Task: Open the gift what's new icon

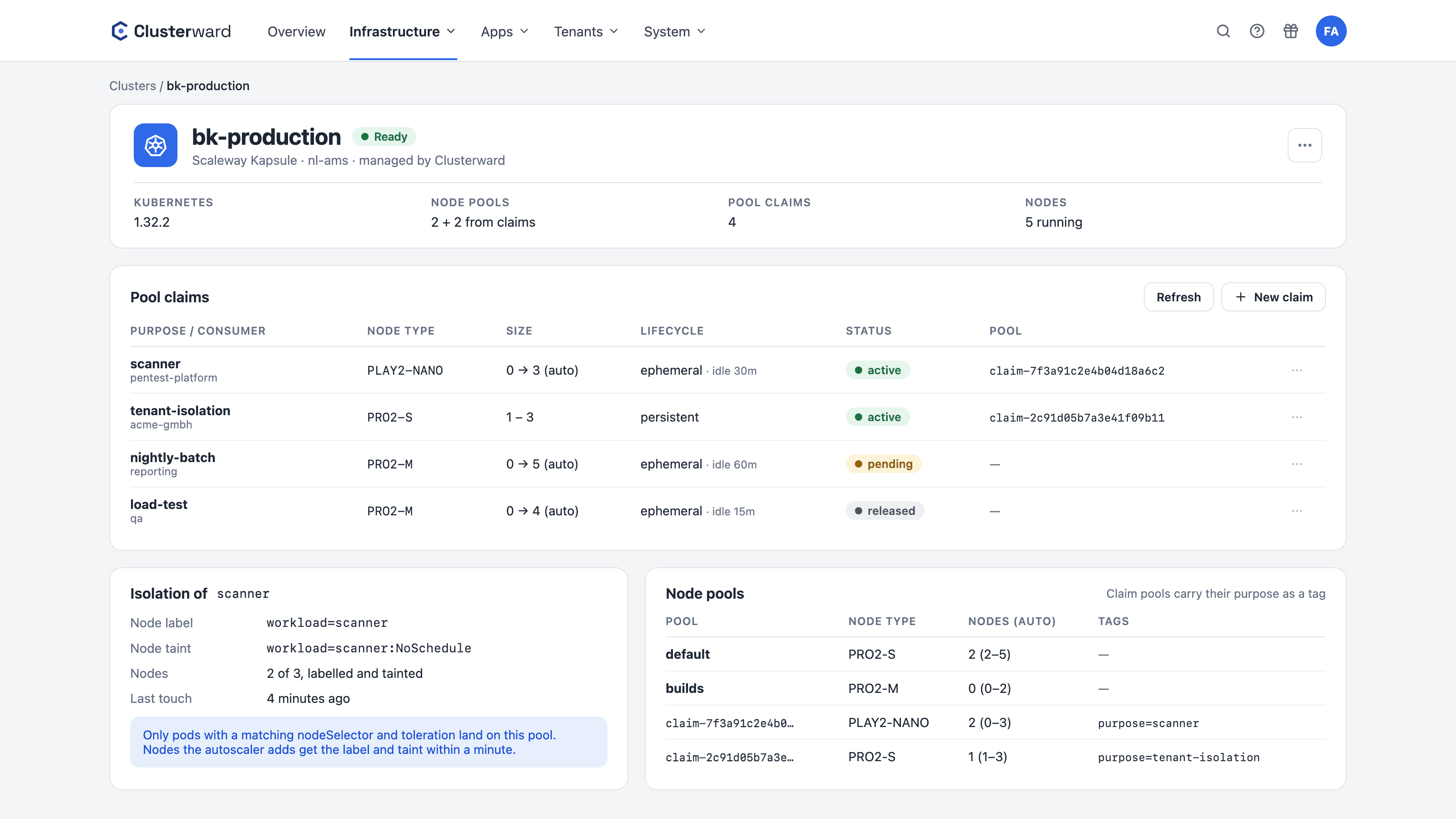Action: coord(1290,31)
